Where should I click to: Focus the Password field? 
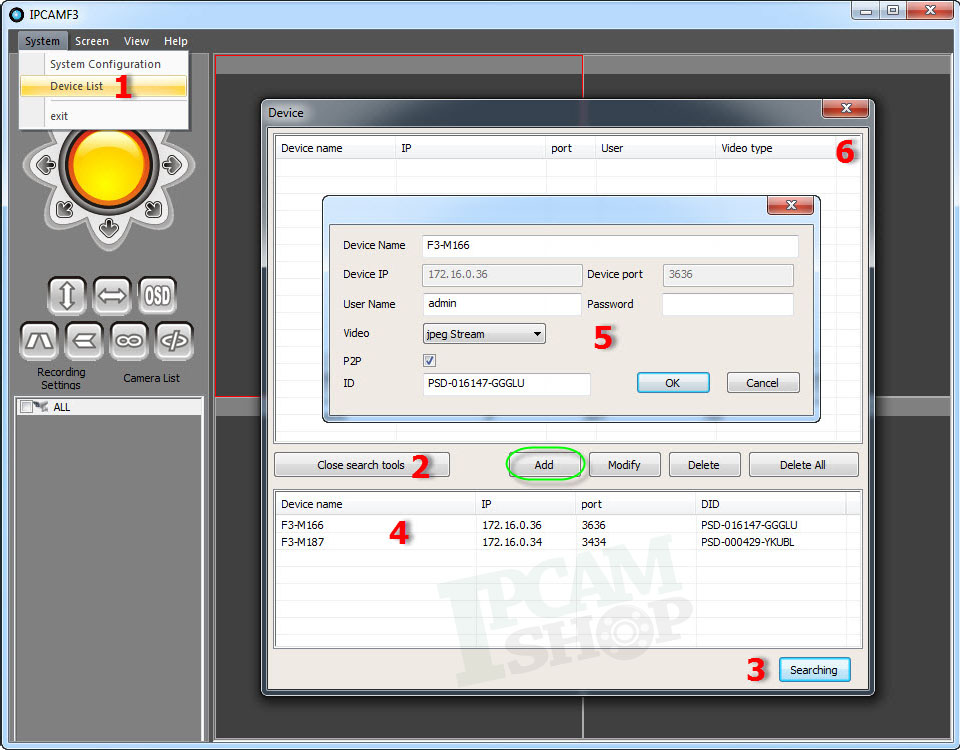tap(728, 304)
